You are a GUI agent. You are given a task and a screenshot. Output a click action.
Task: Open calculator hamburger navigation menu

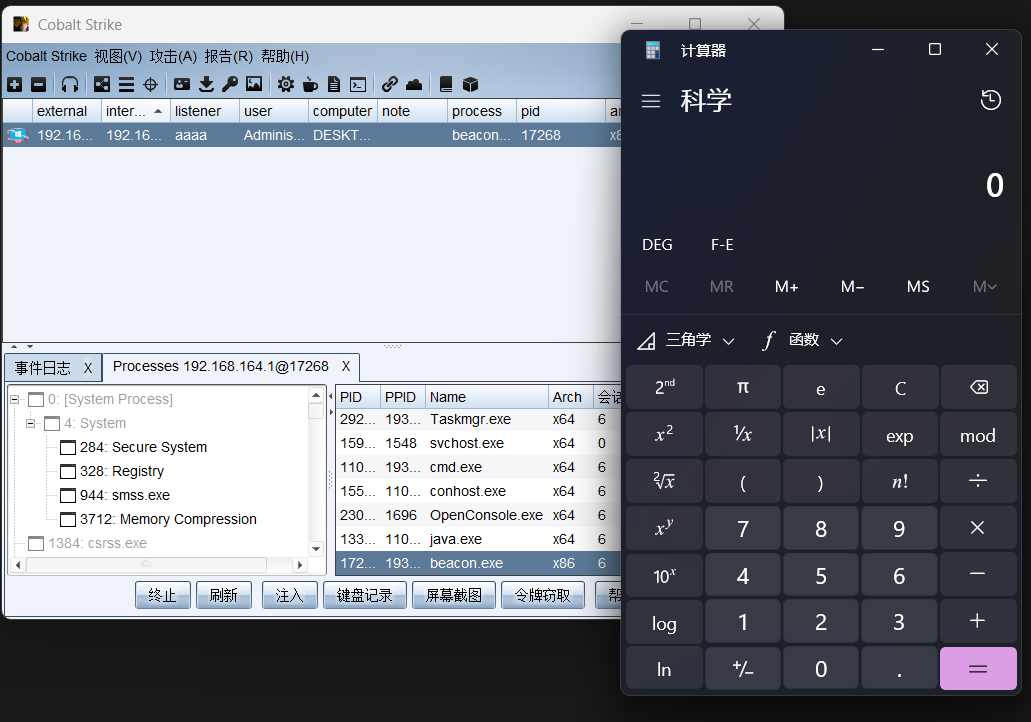651,101
